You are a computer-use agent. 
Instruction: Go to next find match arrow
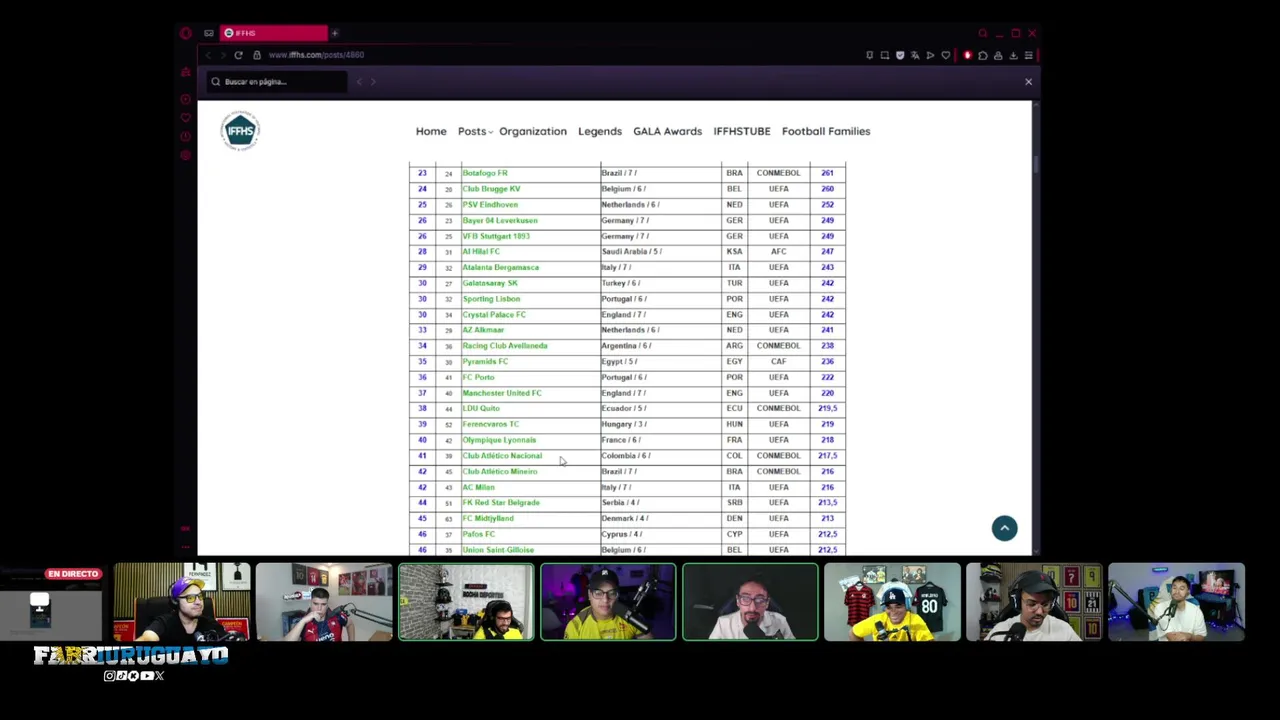tap(373, 82)
